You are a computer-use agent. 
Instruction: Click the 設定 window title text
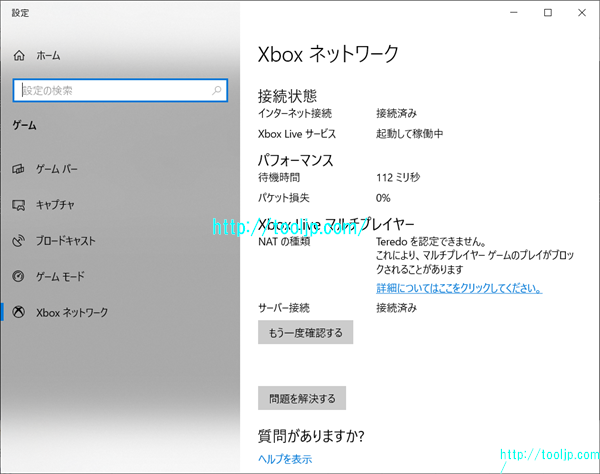[x=20, y=13]
